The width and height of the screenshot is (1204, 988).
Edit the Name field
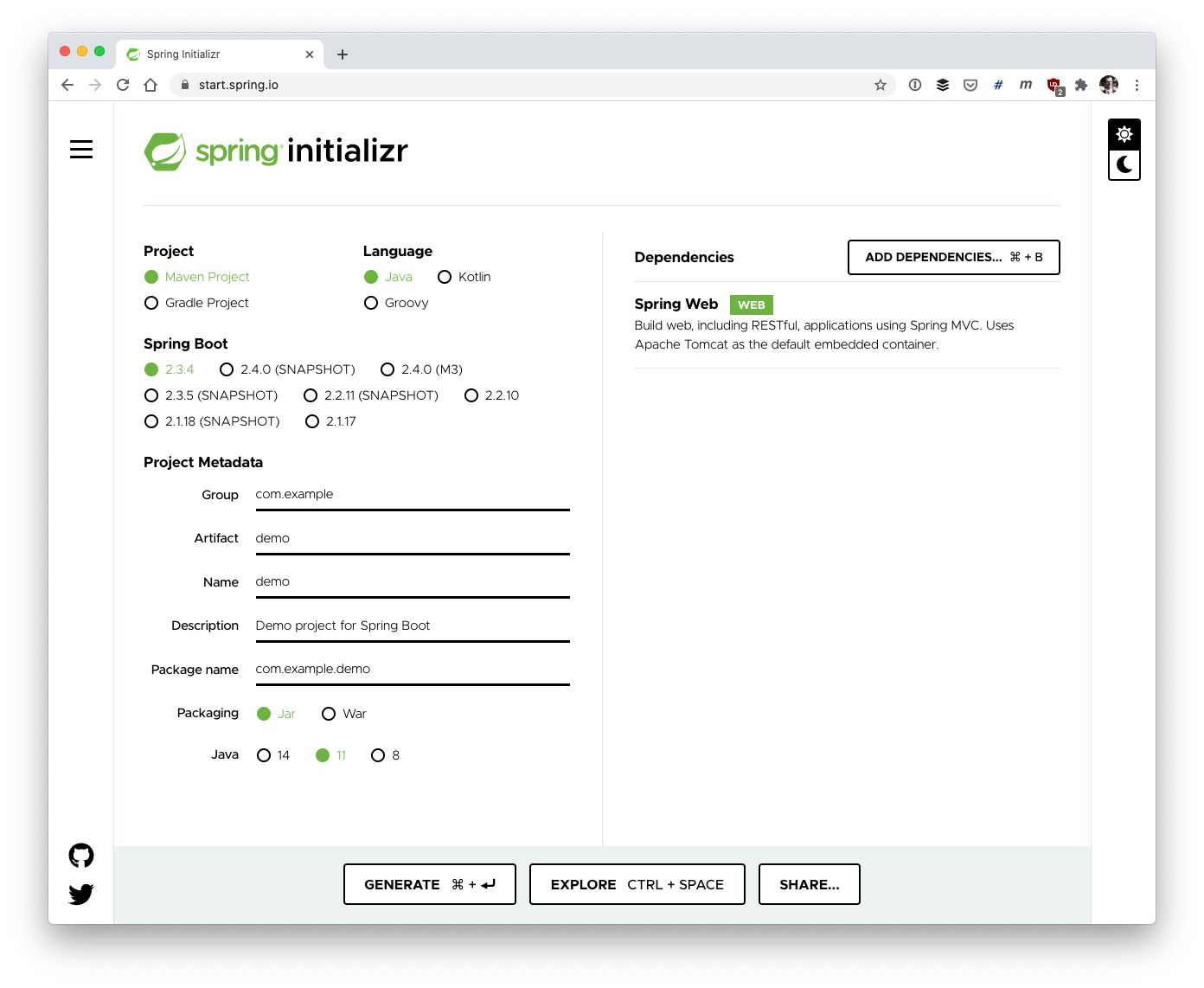click(413, 582)
